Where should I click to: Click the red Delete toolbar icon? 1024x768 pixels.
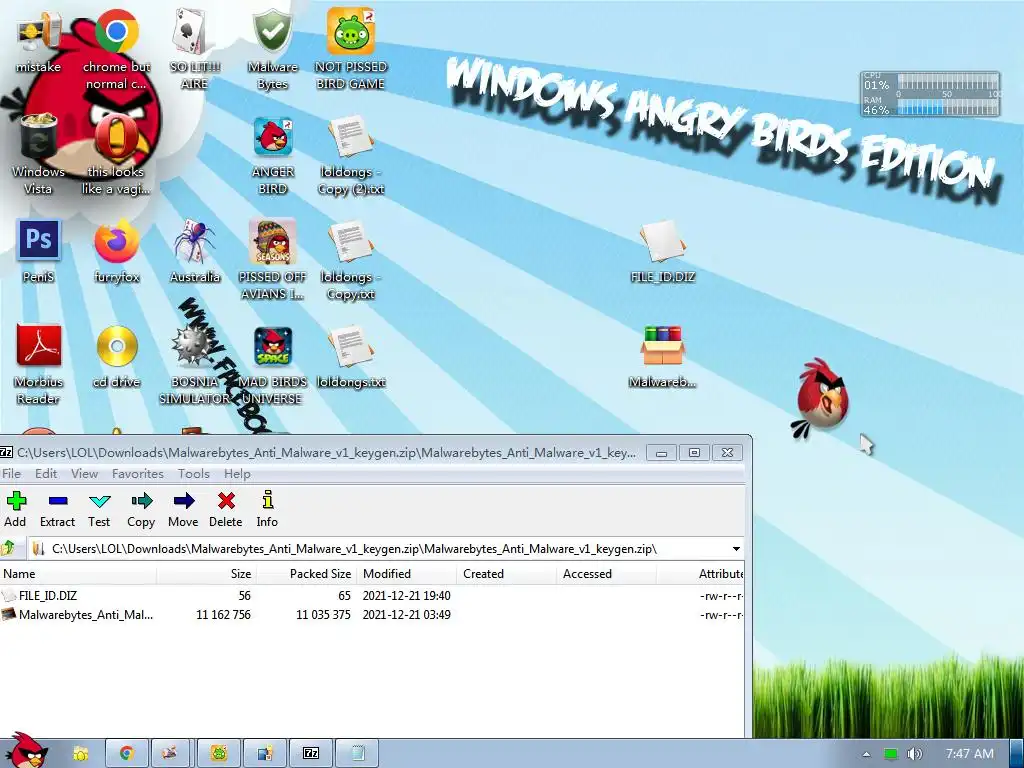click(x=226, y=509)
